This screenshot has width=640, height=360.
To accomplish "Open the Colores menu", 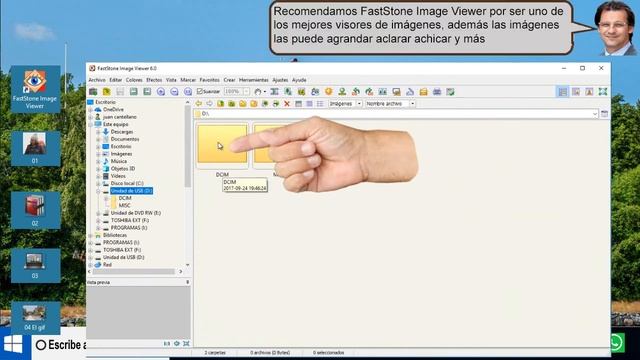I will 134,80.
